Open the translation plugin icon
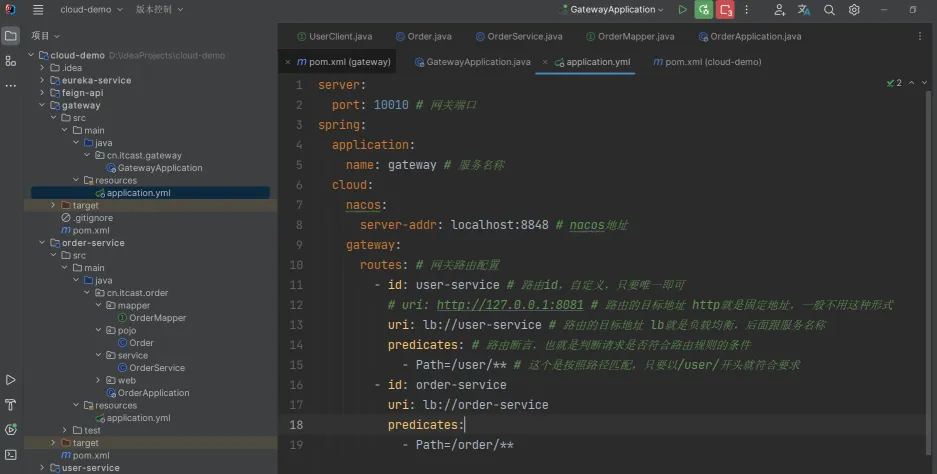This screenshot has width=937, height=474. (804, 10)
